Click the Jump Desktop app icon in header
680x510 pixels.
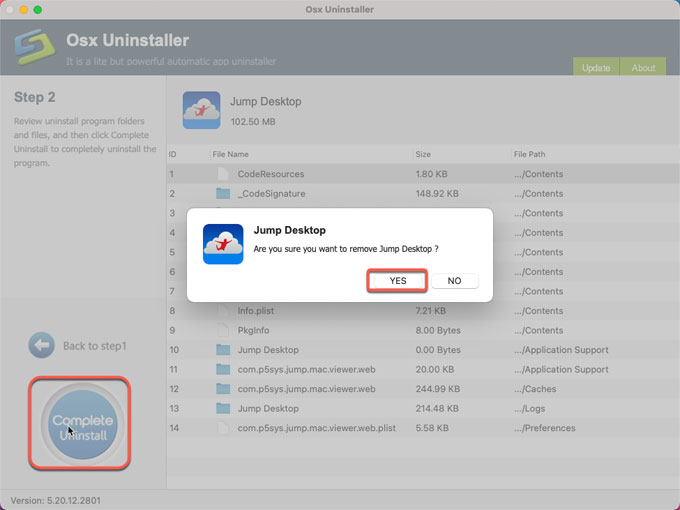[x=202, y=111]
